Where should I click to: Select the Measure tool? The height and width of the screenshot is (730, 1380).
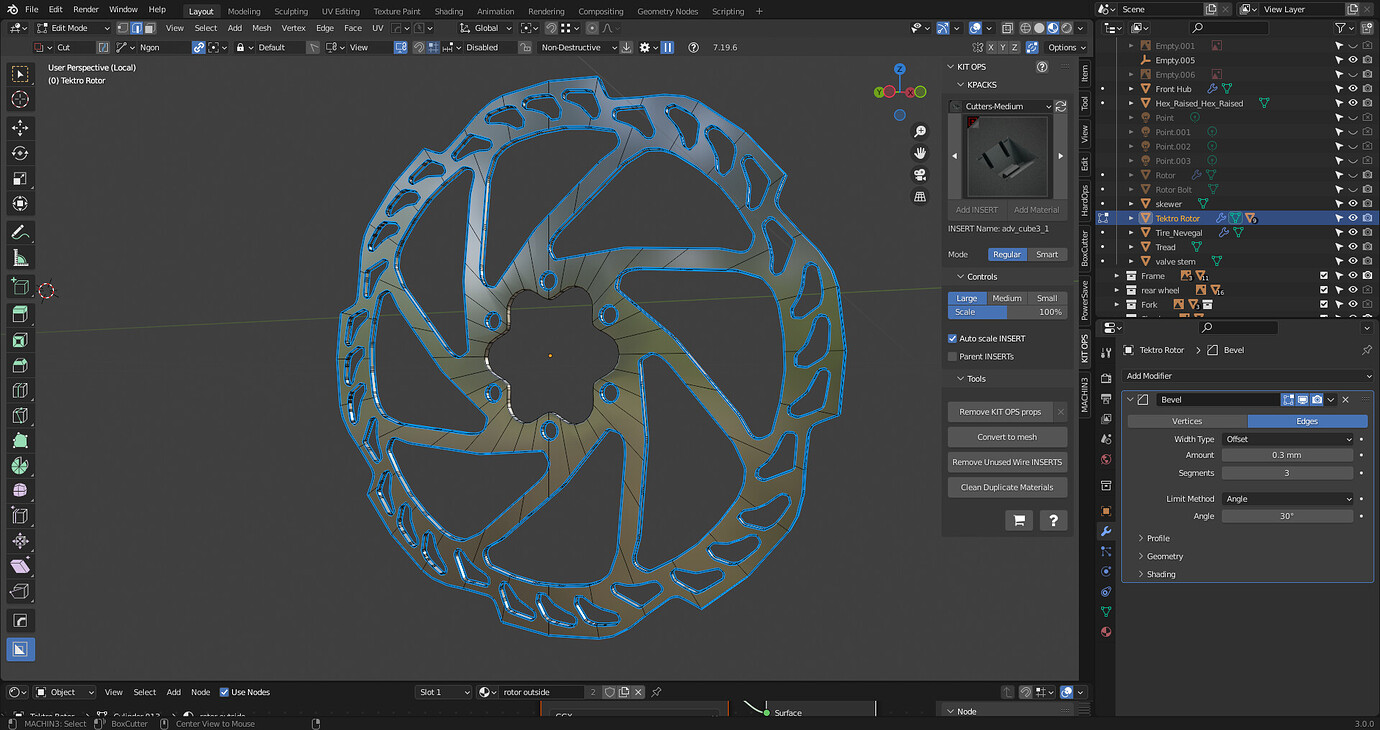pyautogui.click(x=20, y=257)
